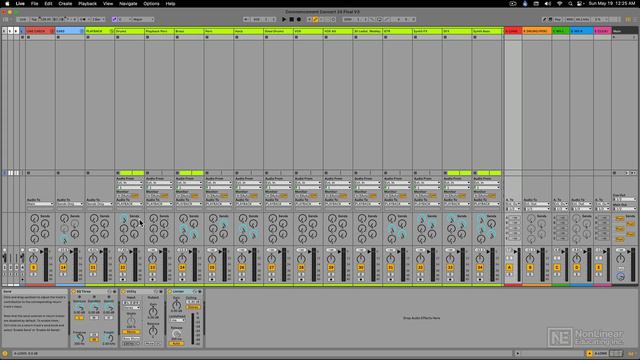Image resolution: width=640 pixels, height=360 pixels.
Task: Toggle the Automation Arm button
Action: 315,19
